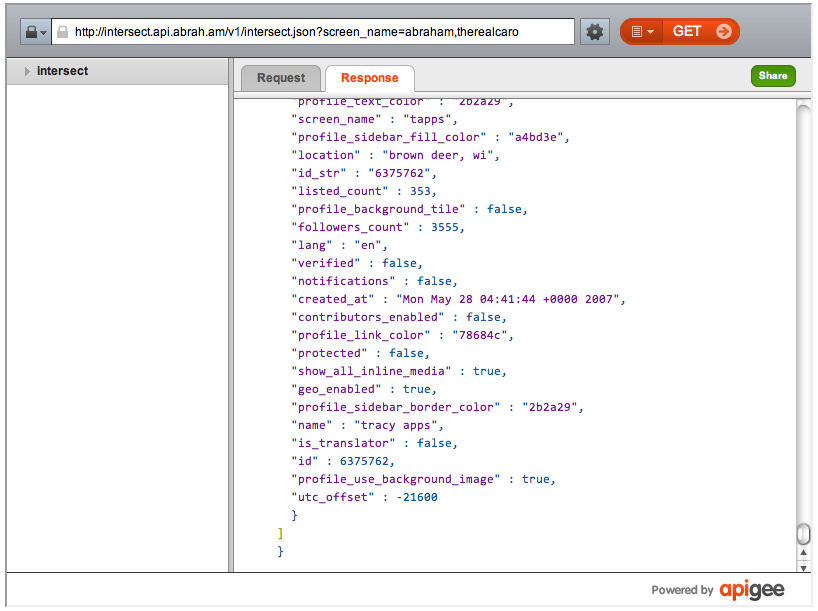Open the apigee logo link
Screen dimensions: 818x611
(752, 590)
